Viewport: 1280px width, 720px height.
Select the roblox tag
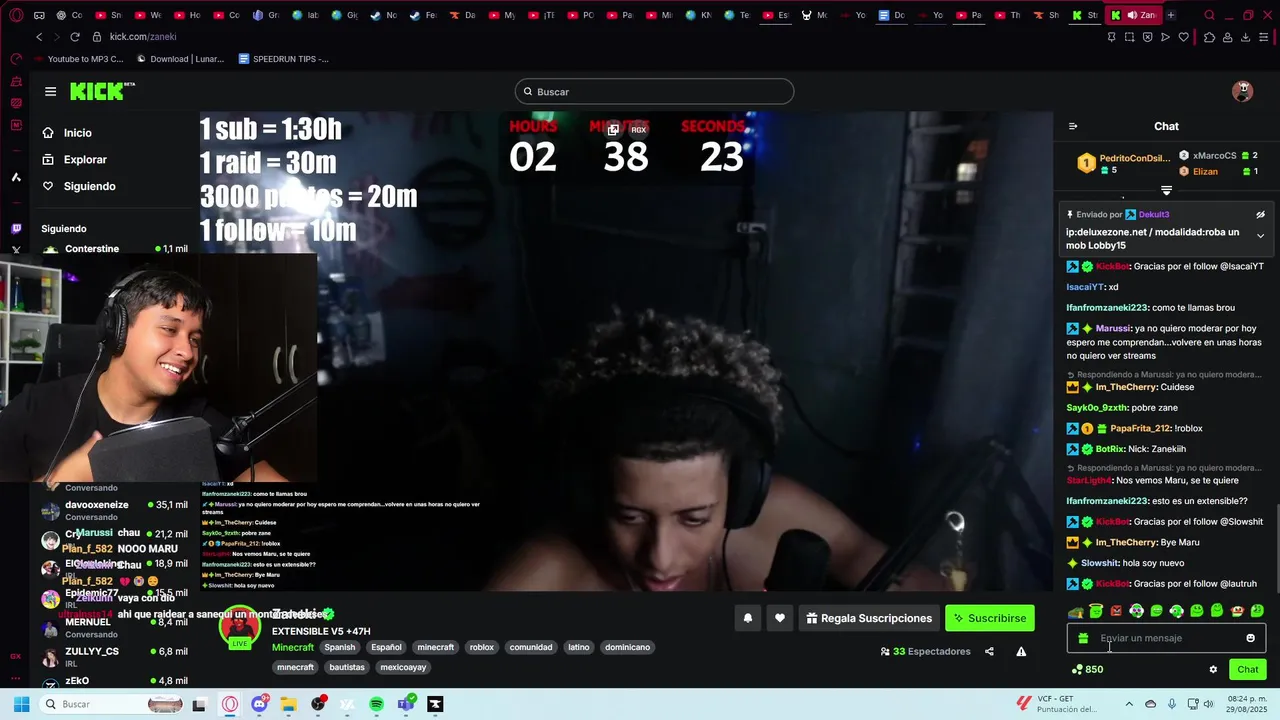click(482, 647)
